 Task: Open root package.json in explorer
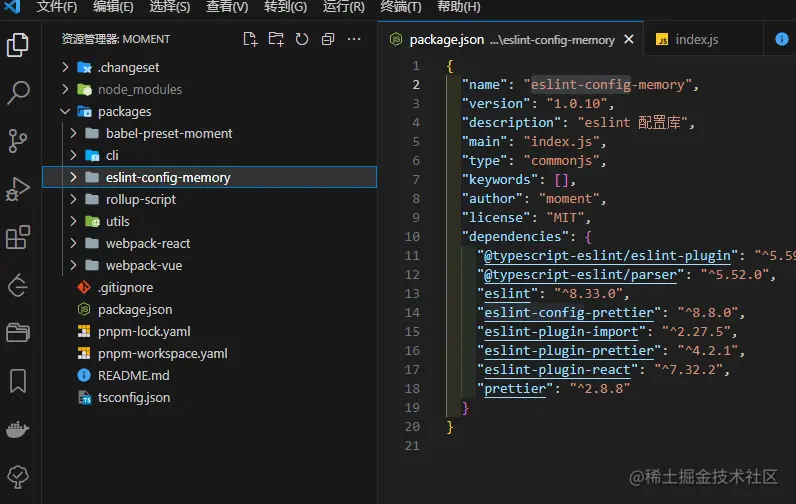pyautogui.click(x=135, y=309)
